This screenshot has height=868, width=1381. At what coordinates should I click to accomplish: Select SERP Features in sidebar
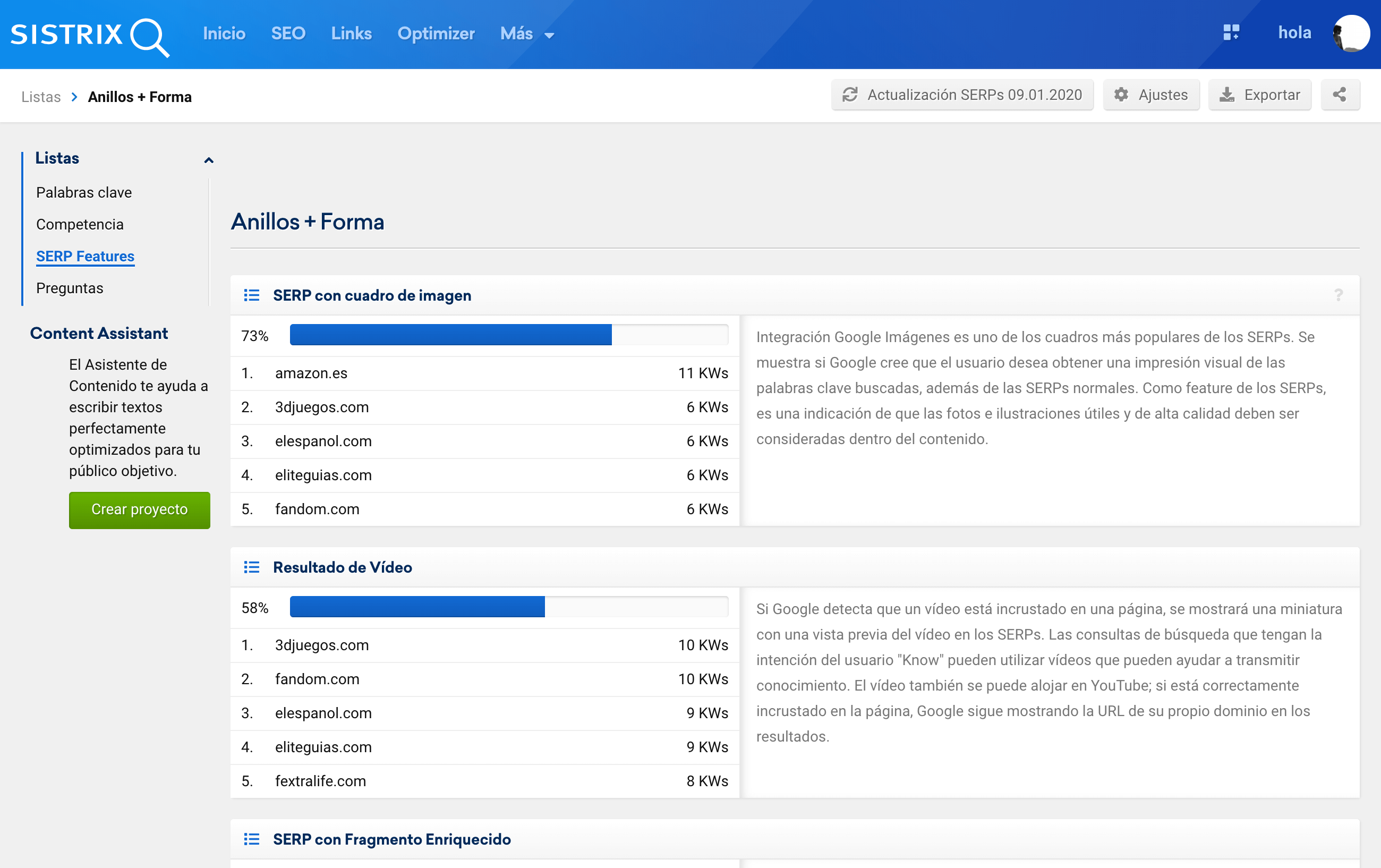pos(85,257)
